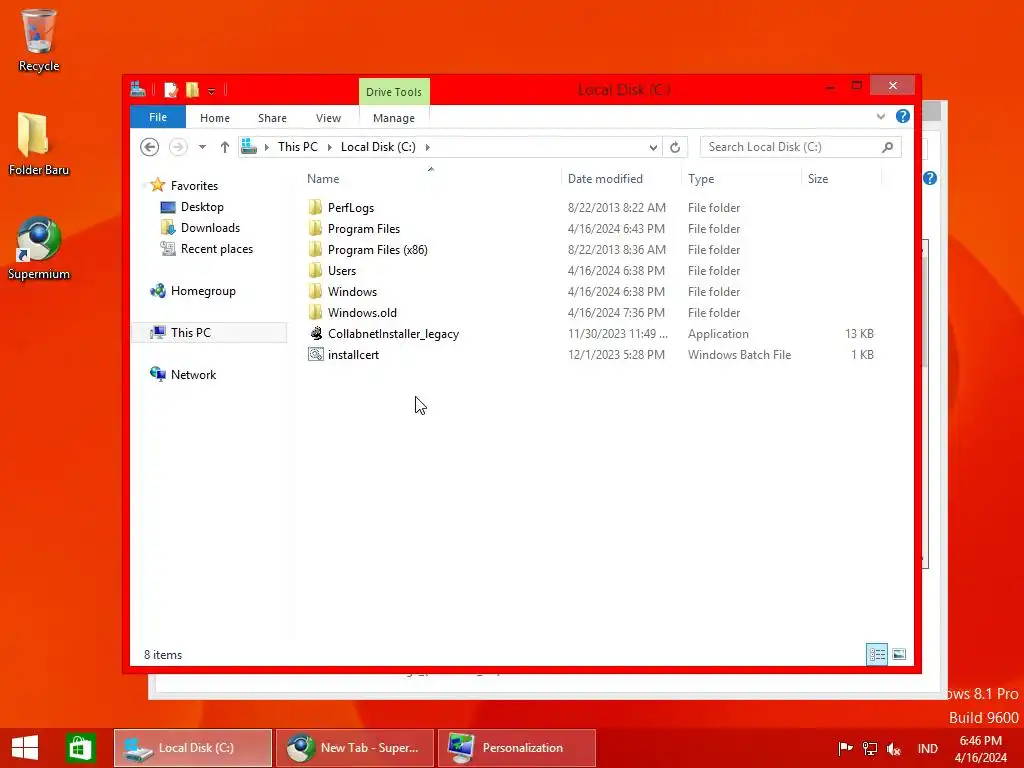Click the muted volume tray icon
Image resolution: width=1024 pixels, height=768 pixels.
(x=894, y=748)
